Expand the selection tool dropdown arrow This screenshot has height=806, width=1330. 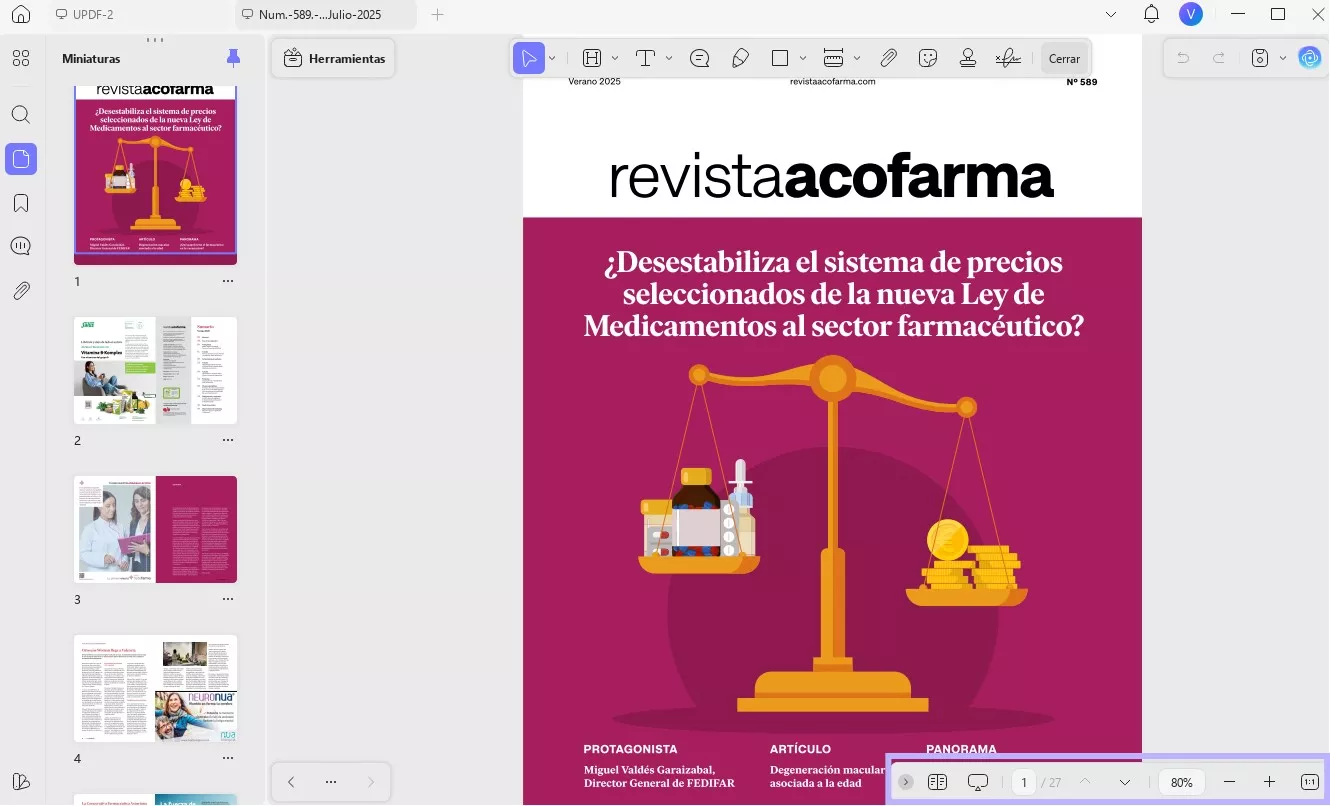click(552, 58)
